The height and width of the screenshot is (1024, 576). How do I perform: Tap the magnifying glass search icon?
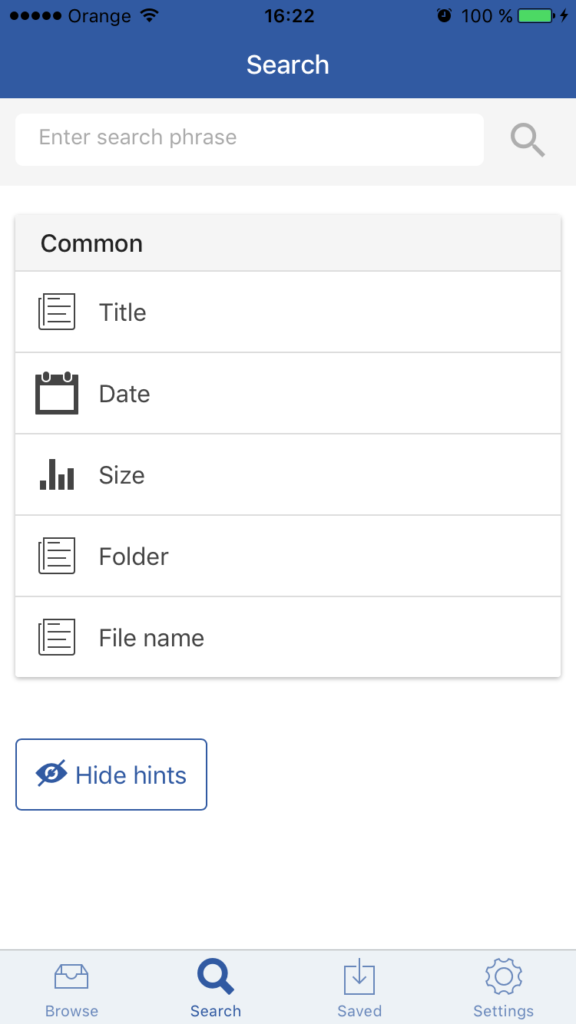click(x=527, y=140)
